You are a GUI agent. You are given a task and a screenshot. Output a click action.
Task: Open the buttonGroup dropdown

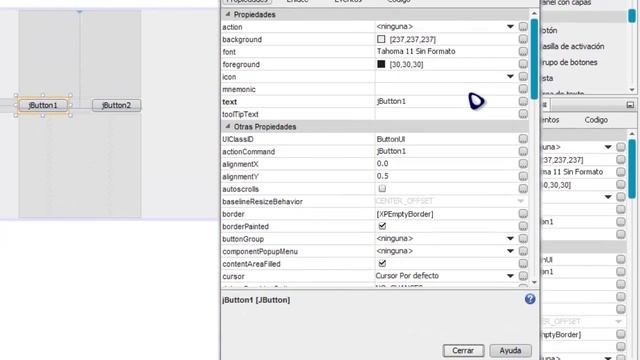(x=510, y=238)
